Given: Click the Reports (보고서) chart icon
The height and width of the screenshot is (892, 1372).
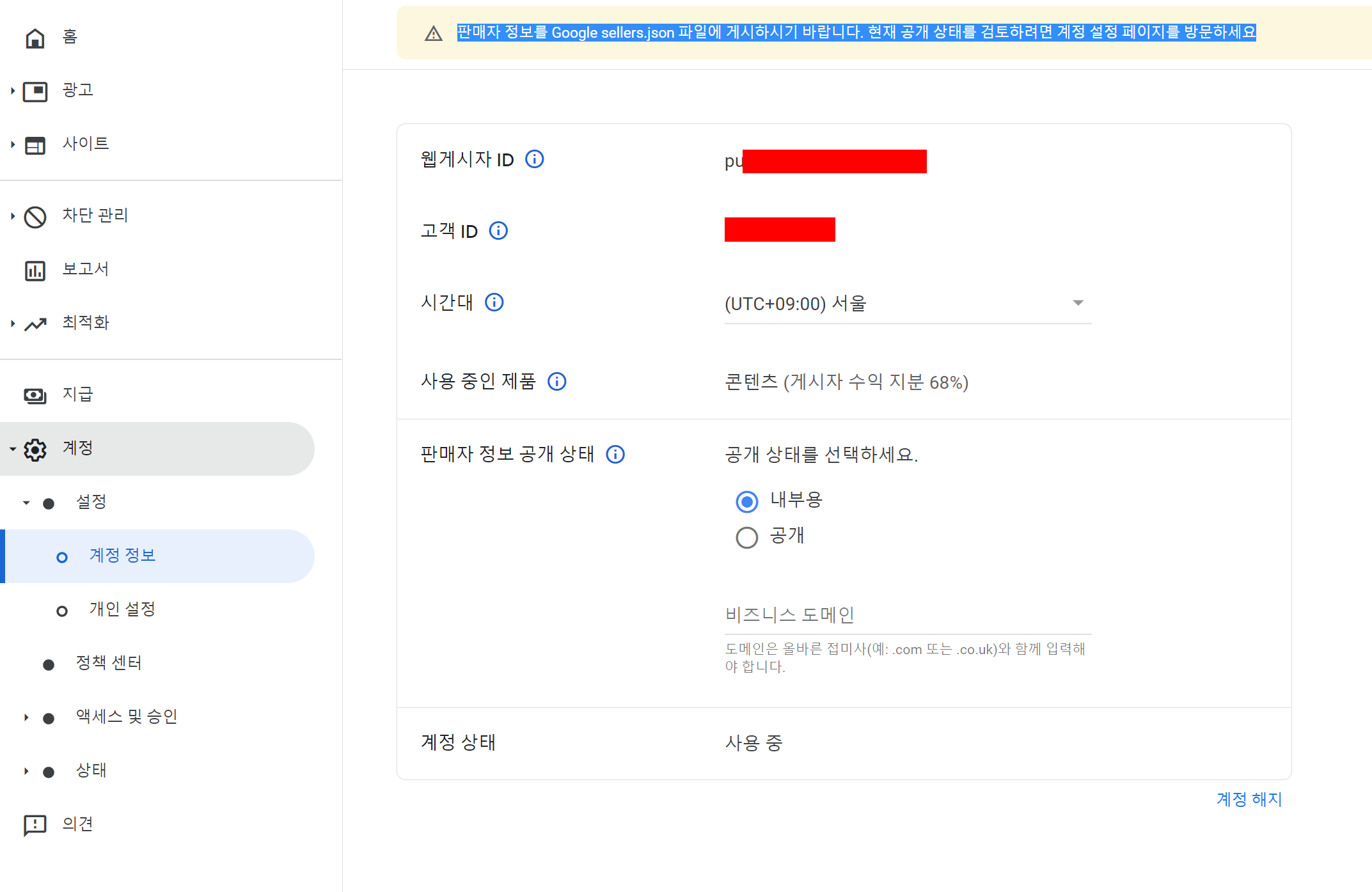Looking at the screenshot, I should coord(35,270).
